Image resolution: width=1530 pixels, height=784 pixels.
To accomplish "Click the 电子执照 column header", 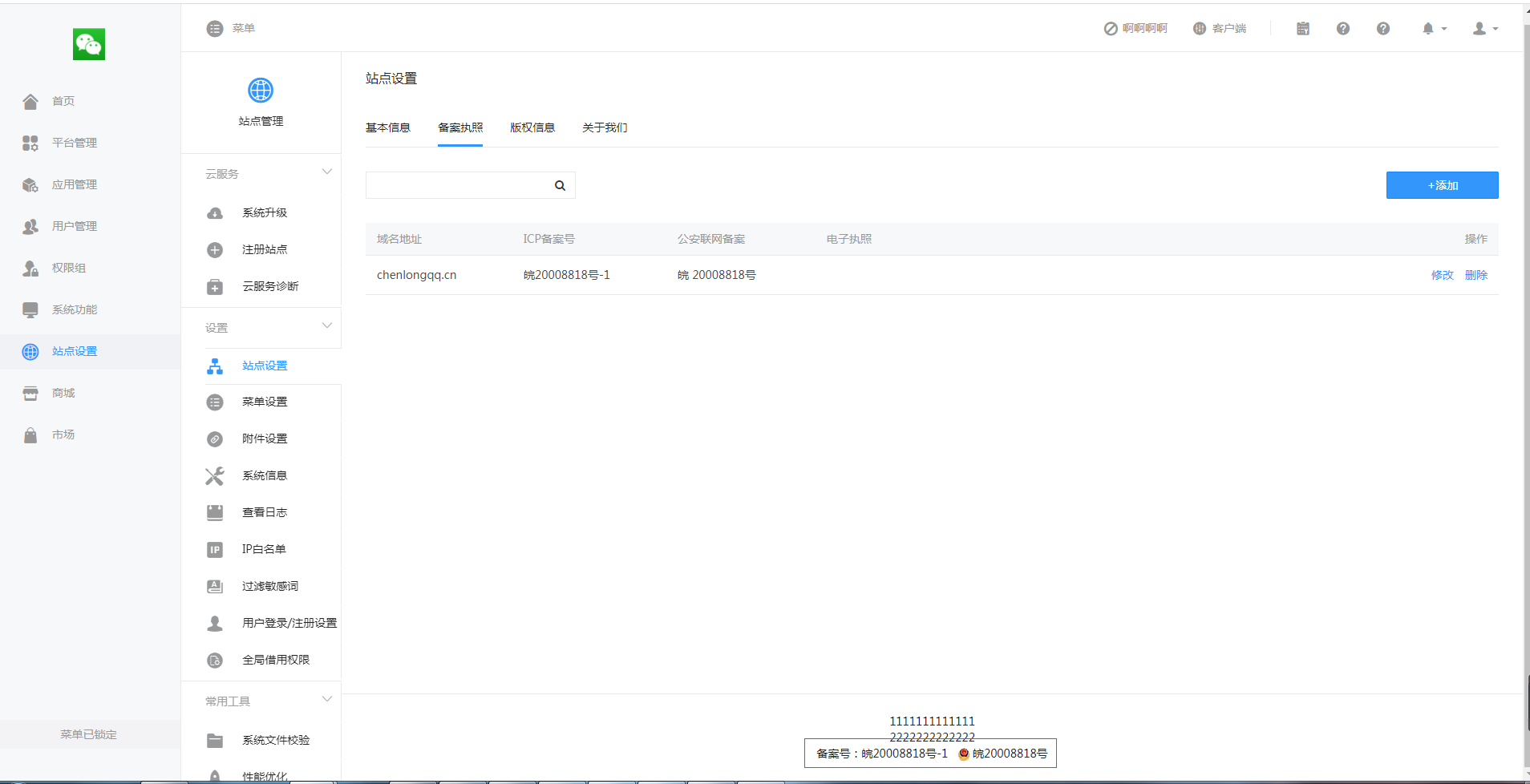I will coord(849,239).
